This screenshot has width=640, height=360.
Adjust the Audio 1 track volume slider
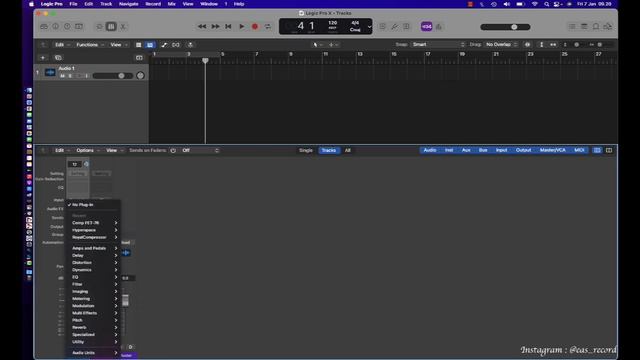[113, 76]
